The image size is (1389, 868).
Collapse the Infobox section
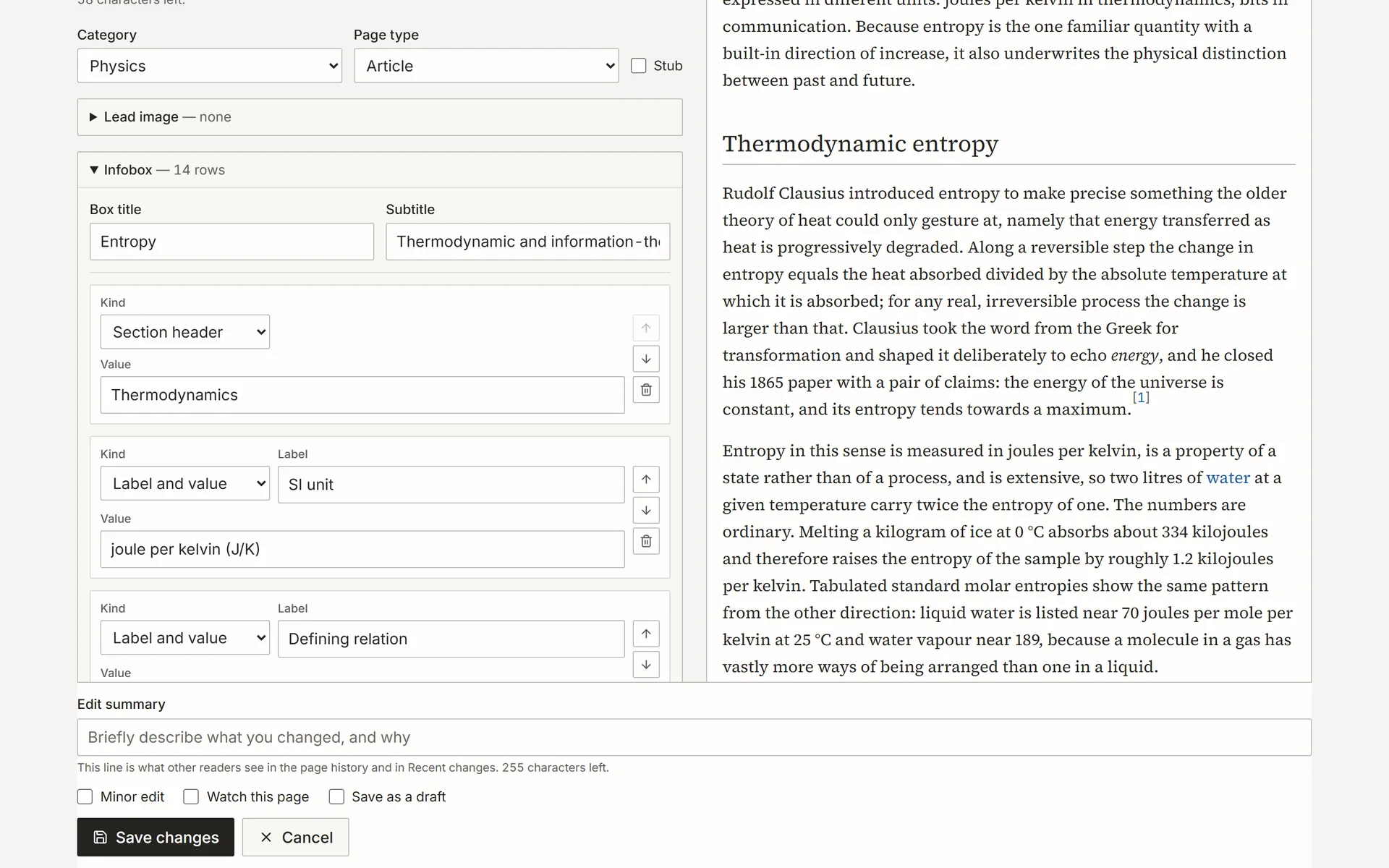[x=380, y=170]
